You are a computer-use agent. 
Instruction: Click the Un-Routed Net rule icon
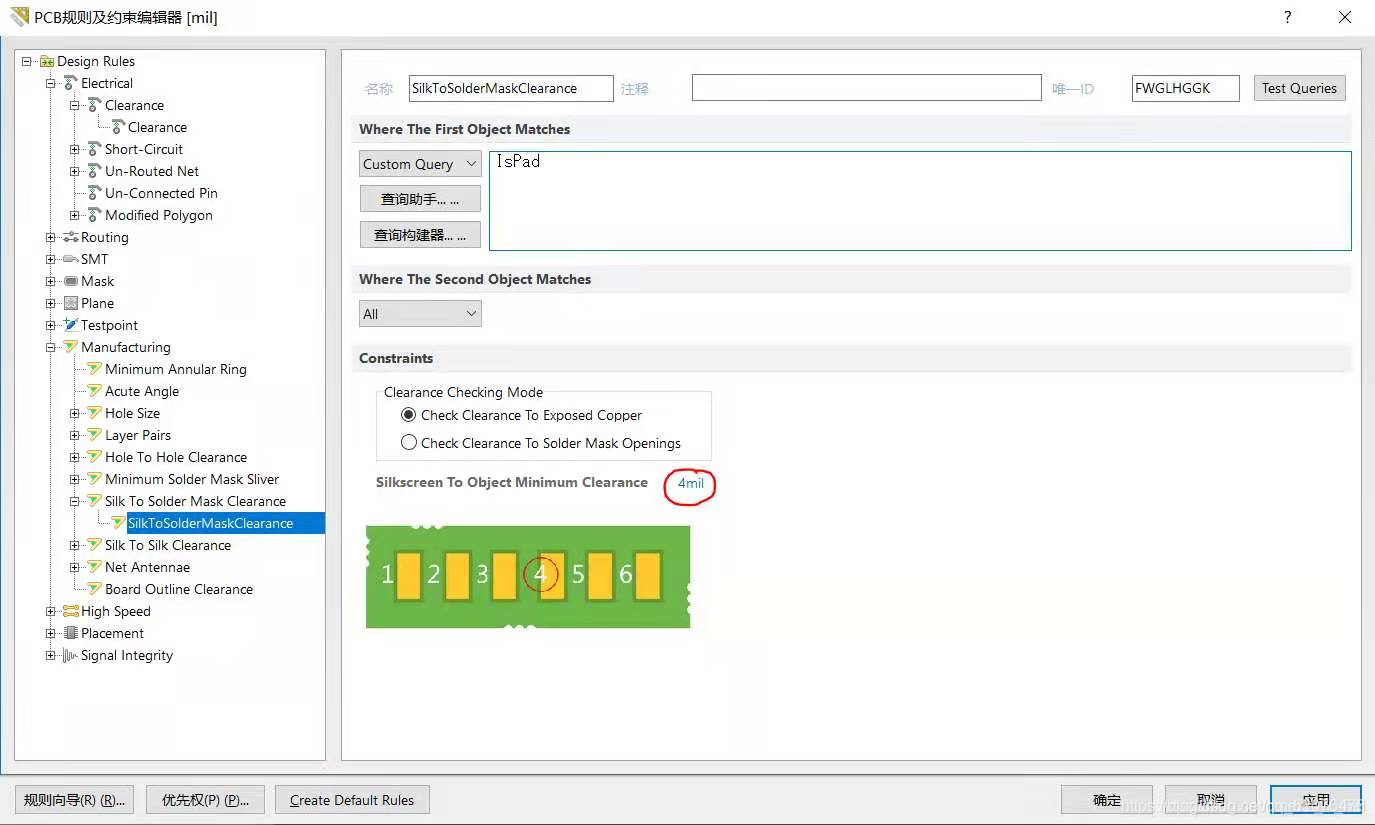tap(95, 171)
